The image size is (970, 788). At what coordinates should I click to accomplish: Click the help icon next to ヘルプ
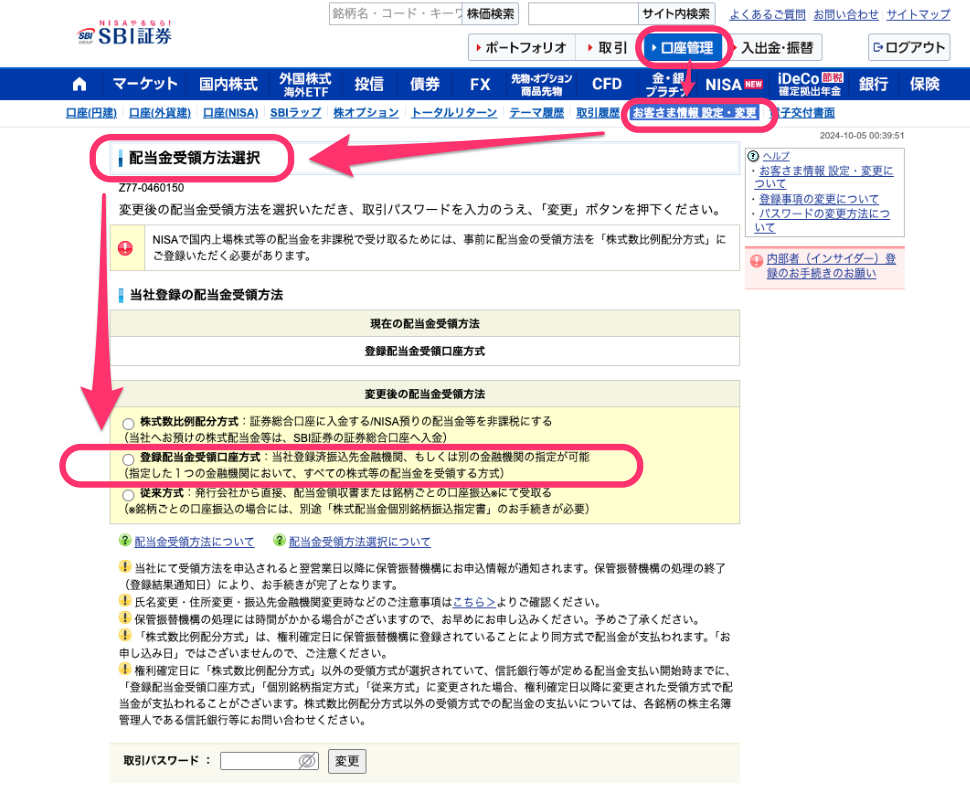point(753,156)
